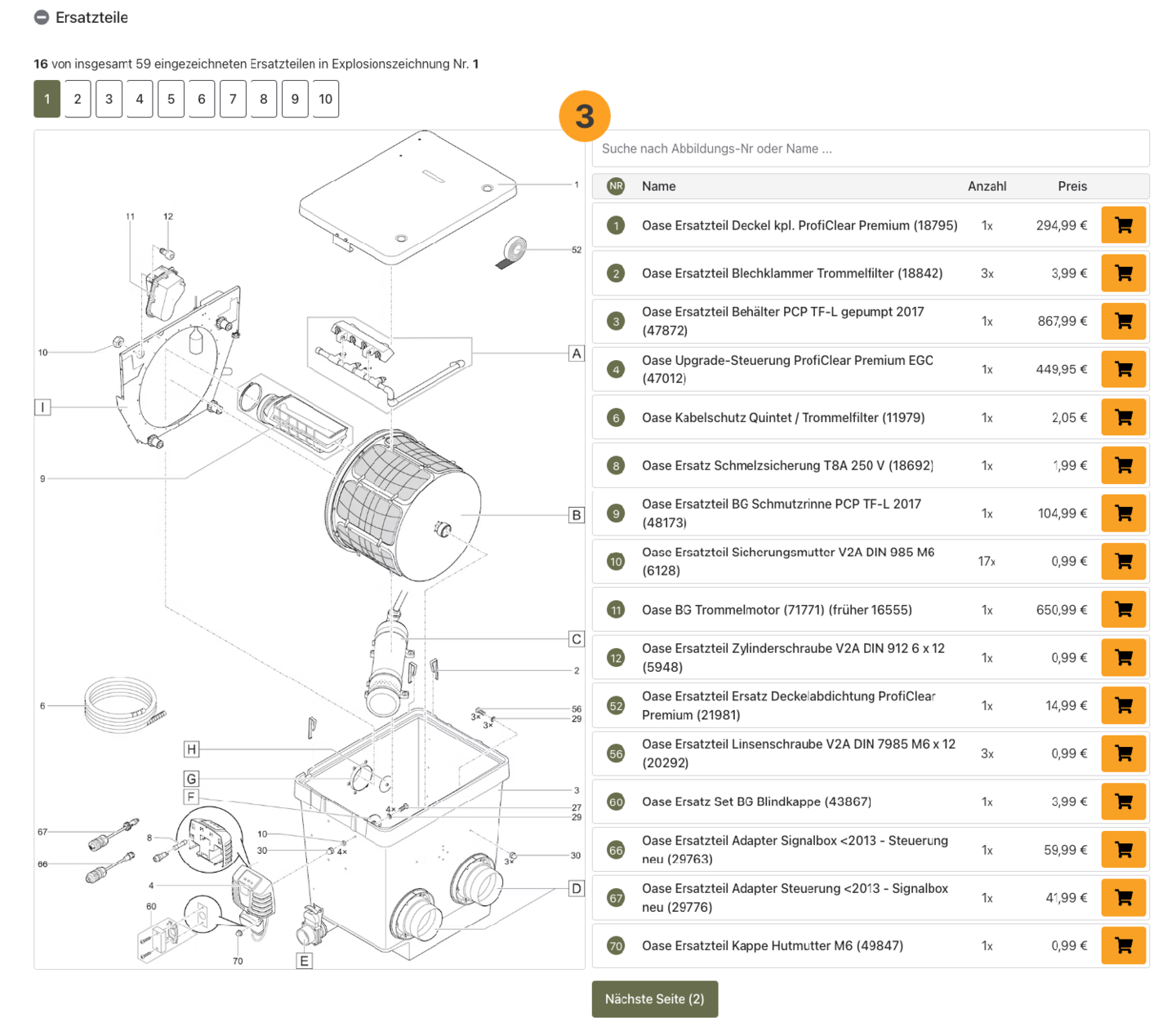Select assembly label E on the diagram
1176x1031 pixels.
pyautogui.click(x=304, y=961)
